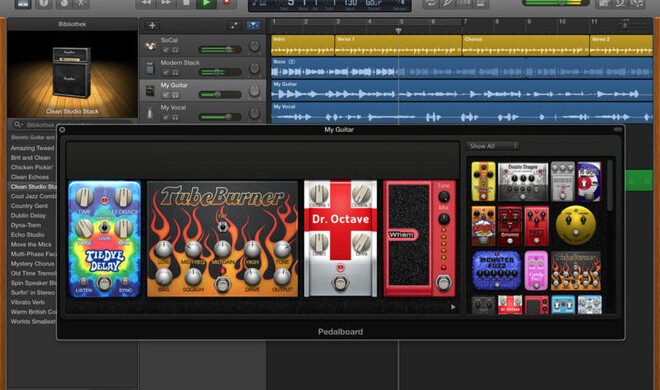Click the Stop transport button
This screenshot has height=390, width=660.
click(x=186, y=3)
